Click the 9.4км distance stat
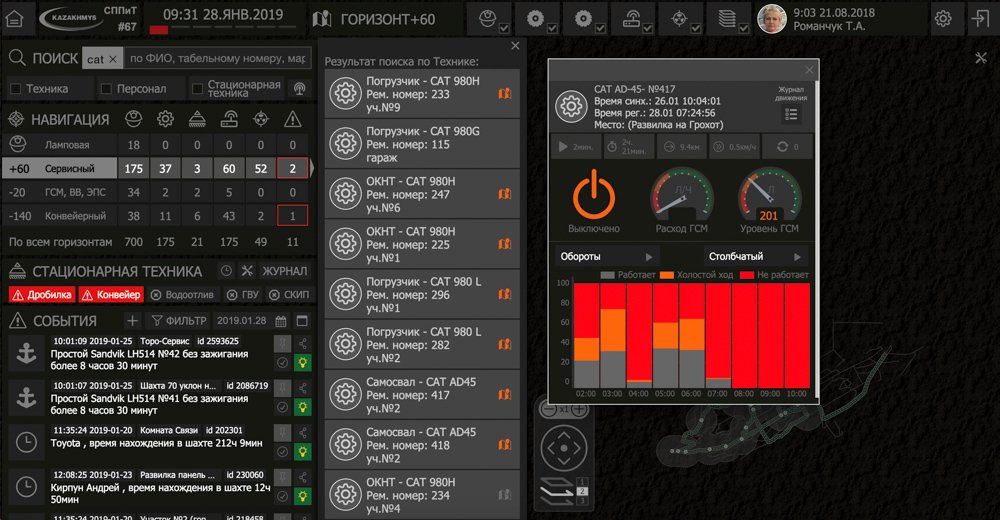 click(682, 147)
